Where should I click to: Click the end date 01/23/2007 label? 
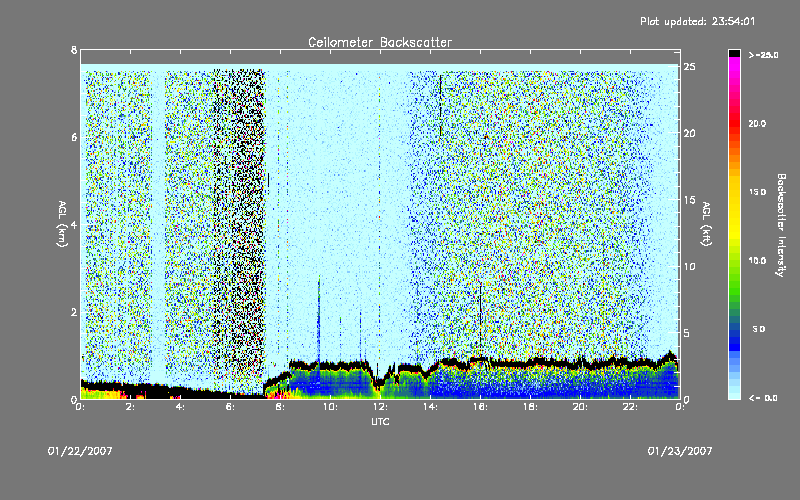tap(680, 451)
